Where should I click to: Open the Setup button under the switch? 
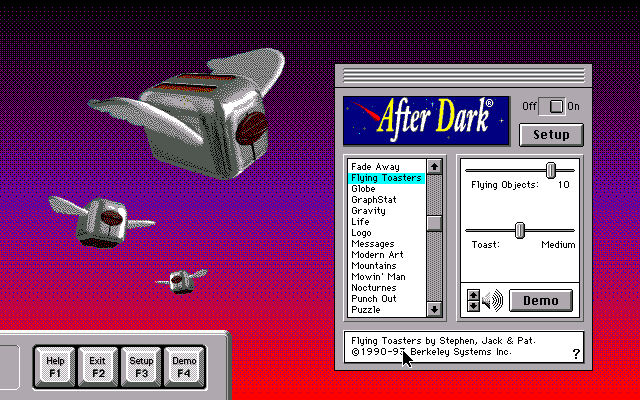pos(551,135)
